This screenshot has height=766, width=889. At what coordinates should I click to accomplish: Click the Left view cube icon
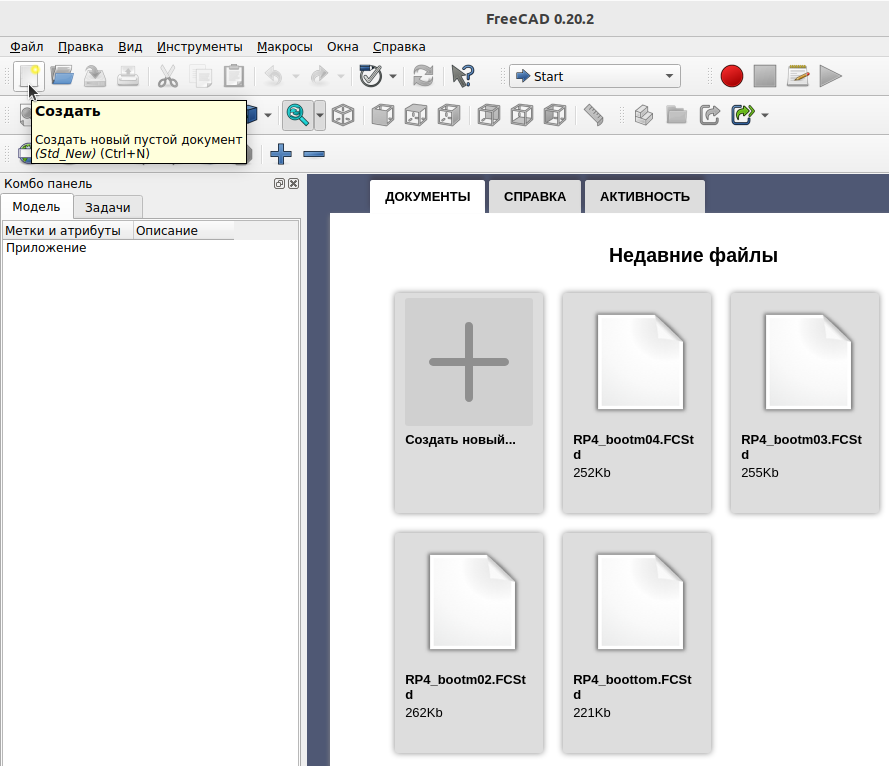pos(555,115)
